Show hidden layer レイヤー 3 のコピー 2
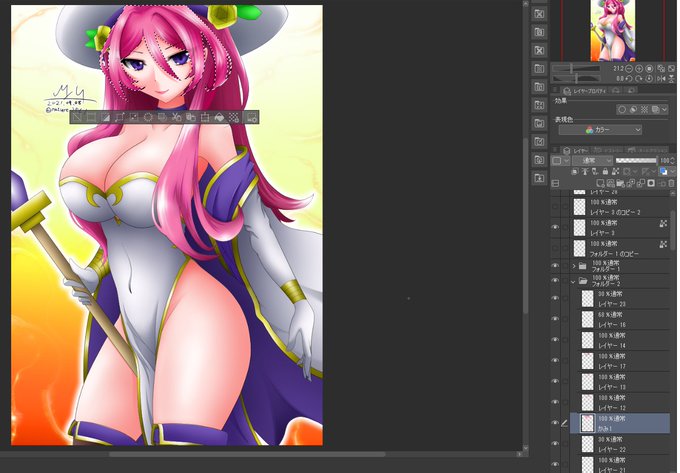Viewport: 680px width, 473px height. [555, 207]
